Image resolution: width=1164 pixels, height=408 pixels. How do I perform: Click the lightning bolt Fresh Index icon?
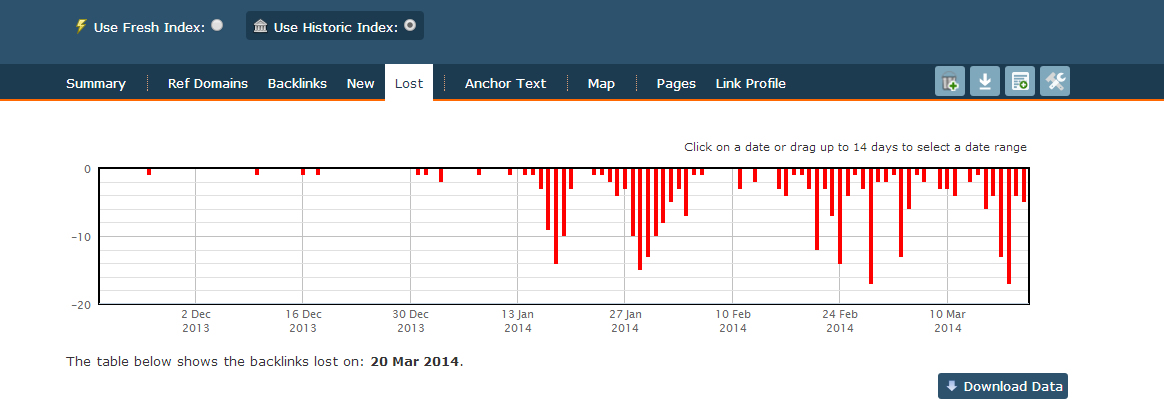click(x=81, y=27)
